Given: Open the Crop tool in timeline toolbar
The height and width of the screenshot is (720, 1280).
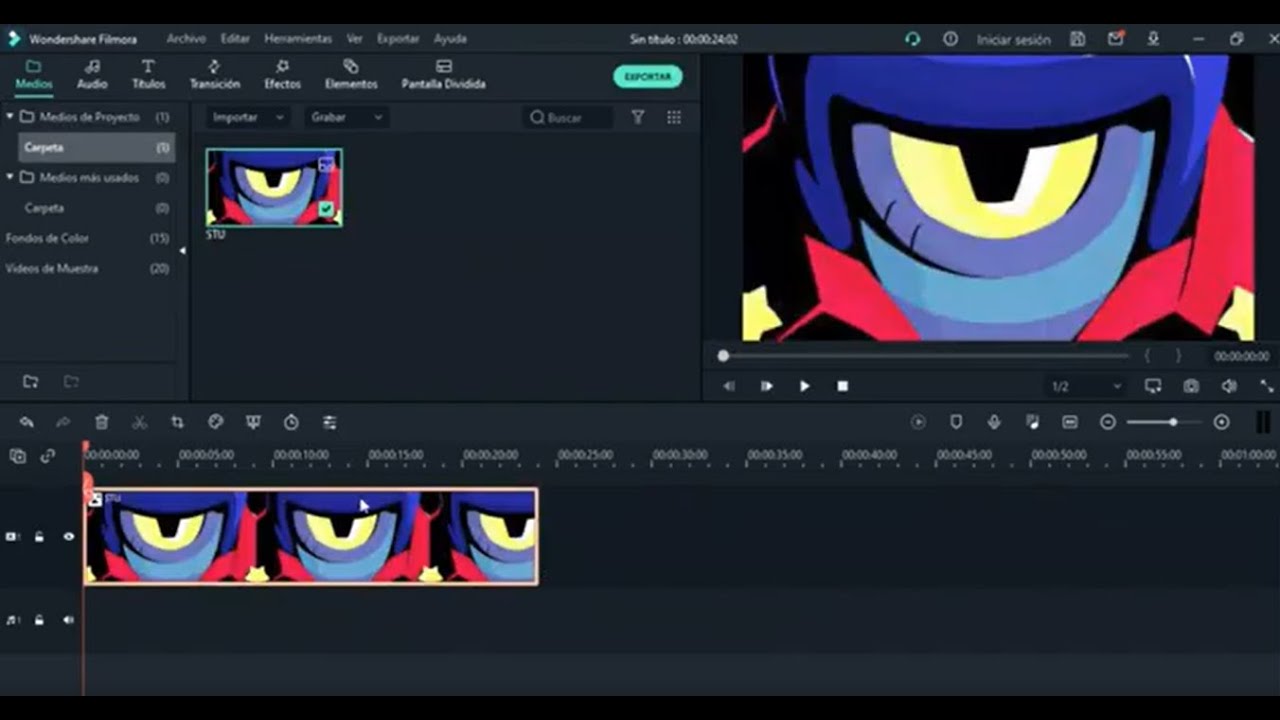Looking at the screenshot, I should click(x=177, y=423).
